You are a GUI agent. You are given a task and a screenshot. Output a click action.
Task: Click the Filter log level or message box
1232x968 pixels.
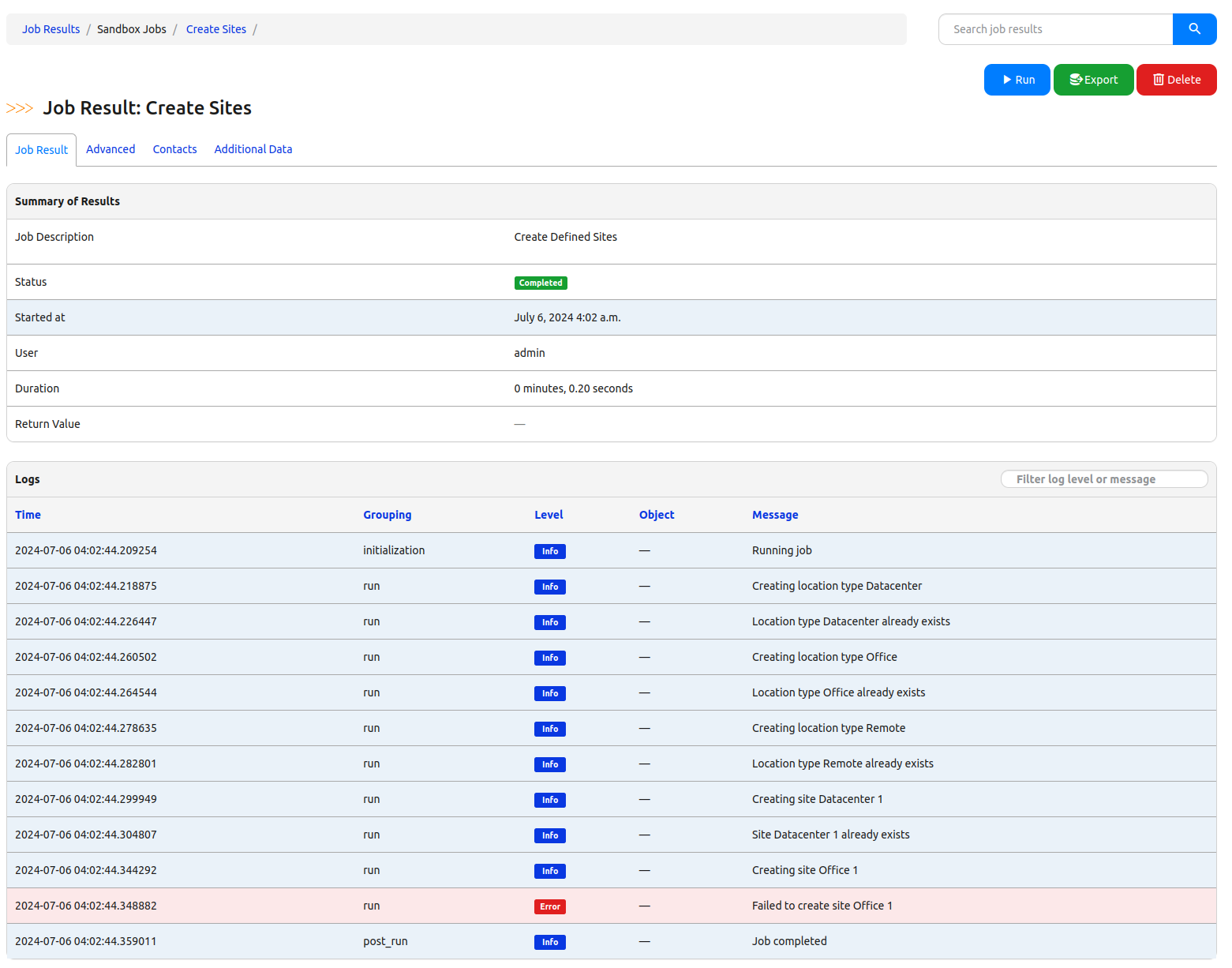coord(1103,479)
